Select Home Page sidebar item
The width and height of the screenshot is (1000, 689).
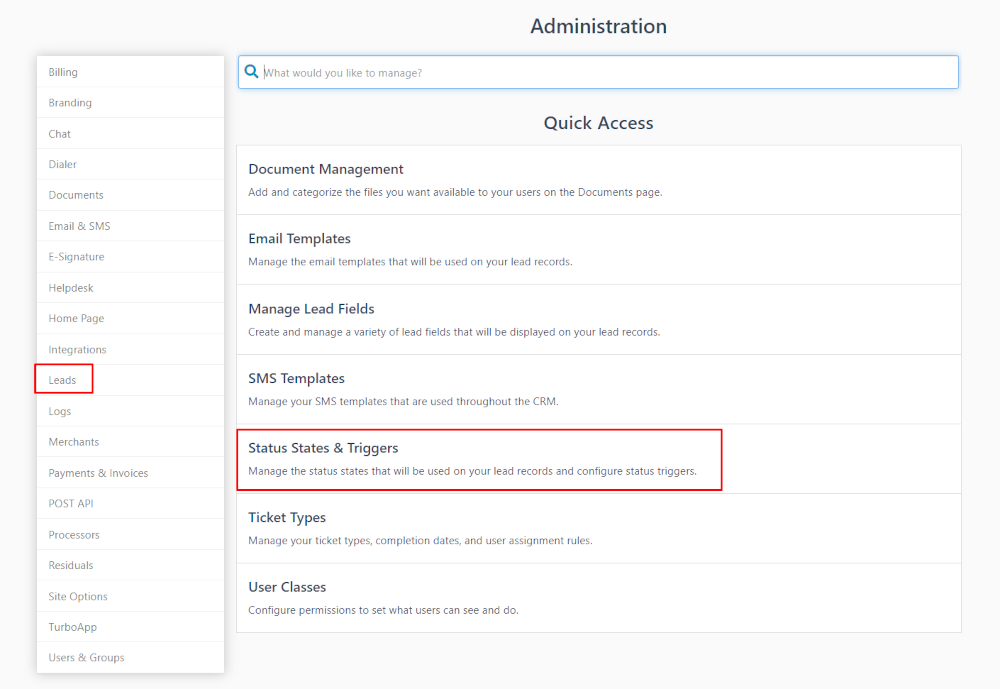[131, 318]
